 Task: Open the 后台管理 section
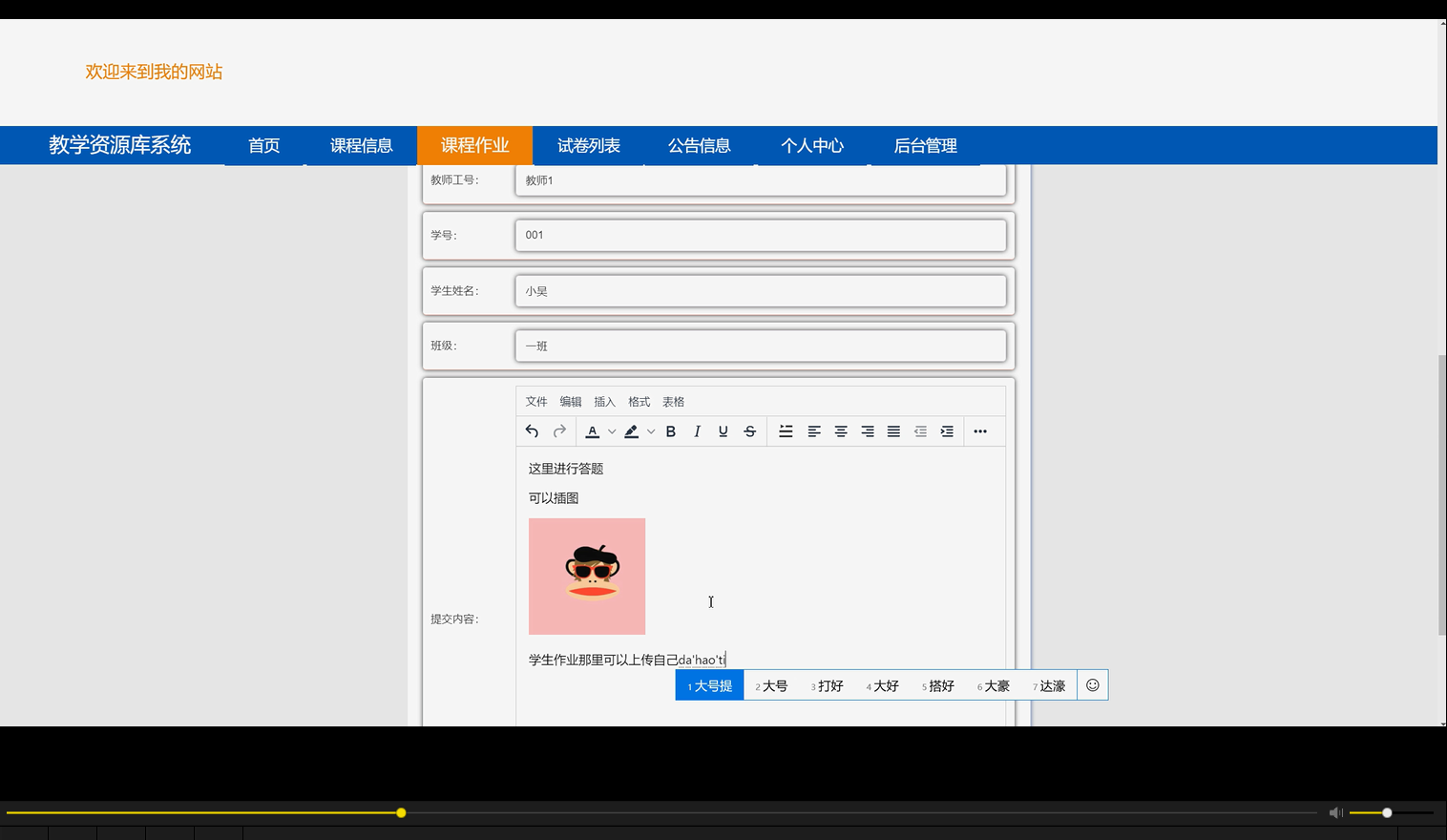925,145
